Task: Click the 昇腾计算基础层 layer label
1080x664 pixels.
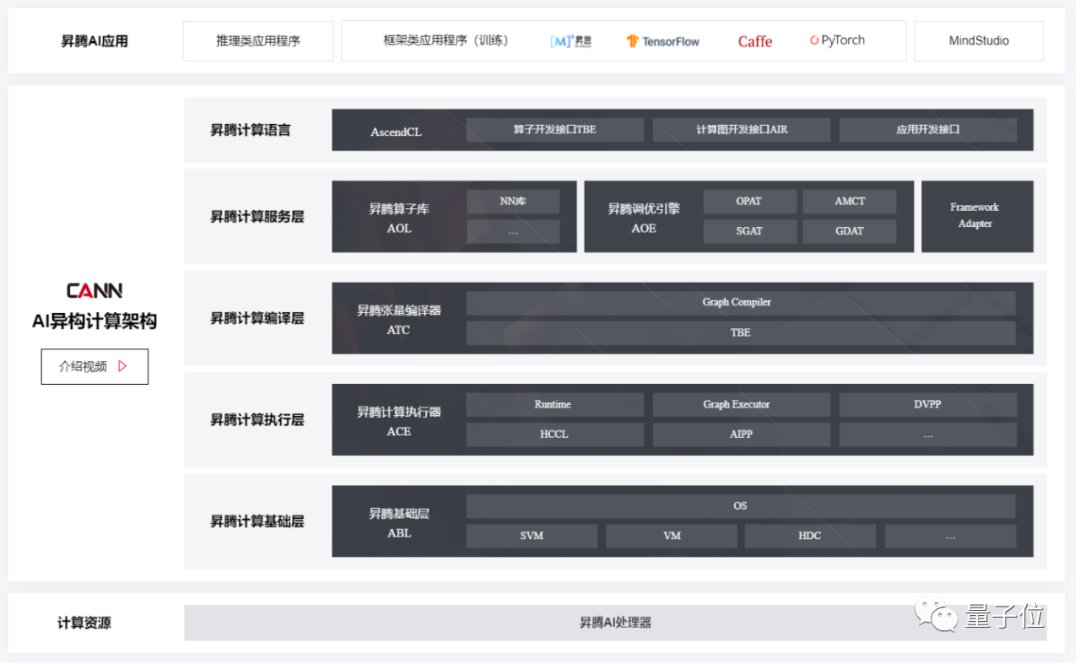Action: click(257, 521)
